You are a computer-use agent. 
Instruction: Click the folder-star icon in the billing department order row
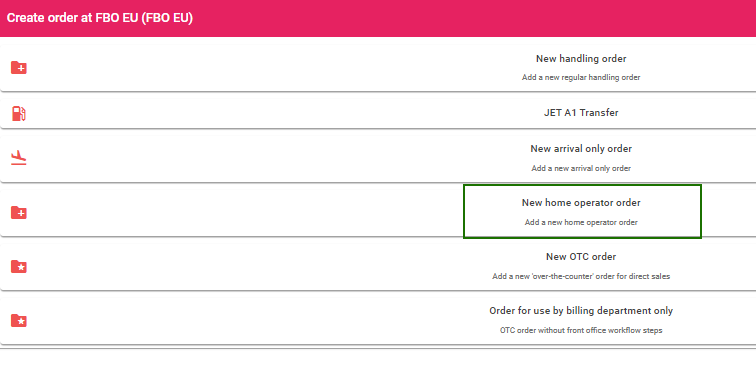pos(19,320)
